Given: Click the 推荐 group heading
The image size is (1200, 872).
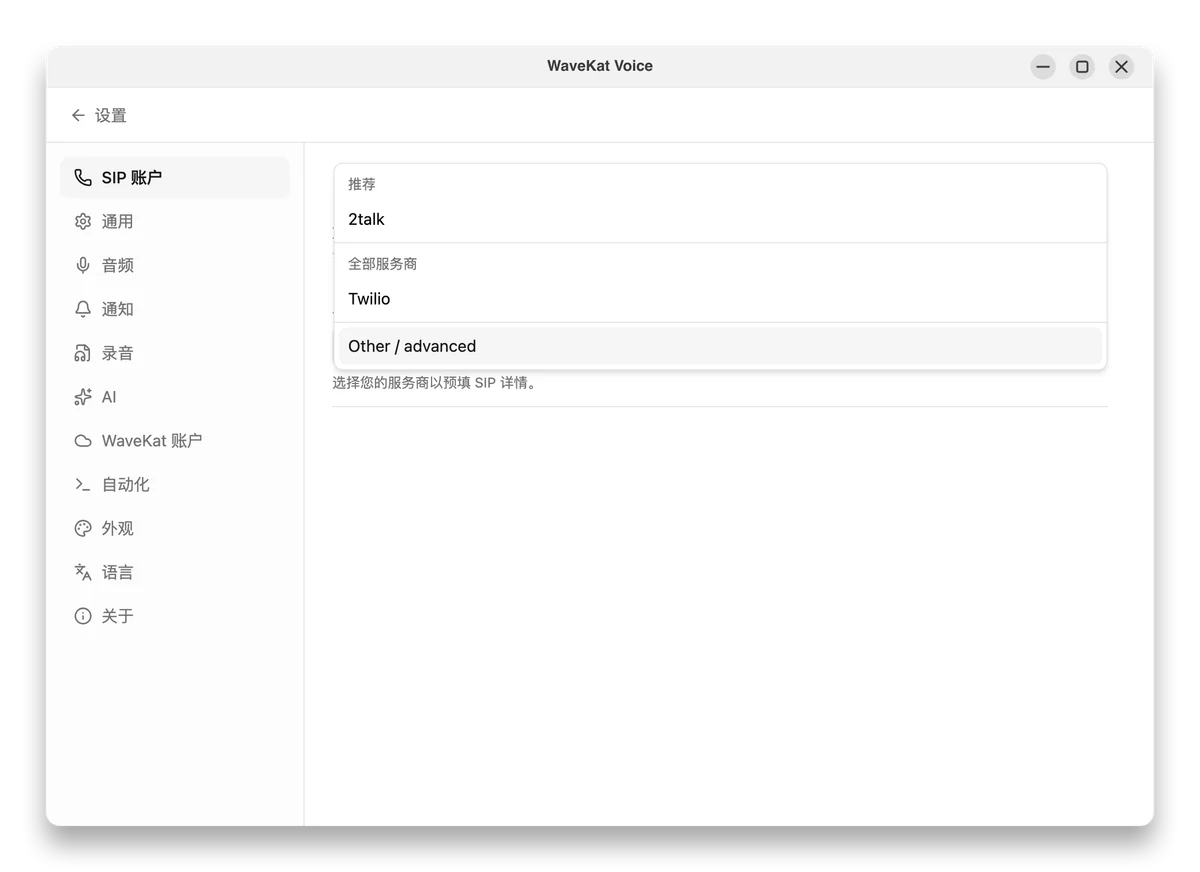Looking at the screenshot, I should [x=362, y=184].
